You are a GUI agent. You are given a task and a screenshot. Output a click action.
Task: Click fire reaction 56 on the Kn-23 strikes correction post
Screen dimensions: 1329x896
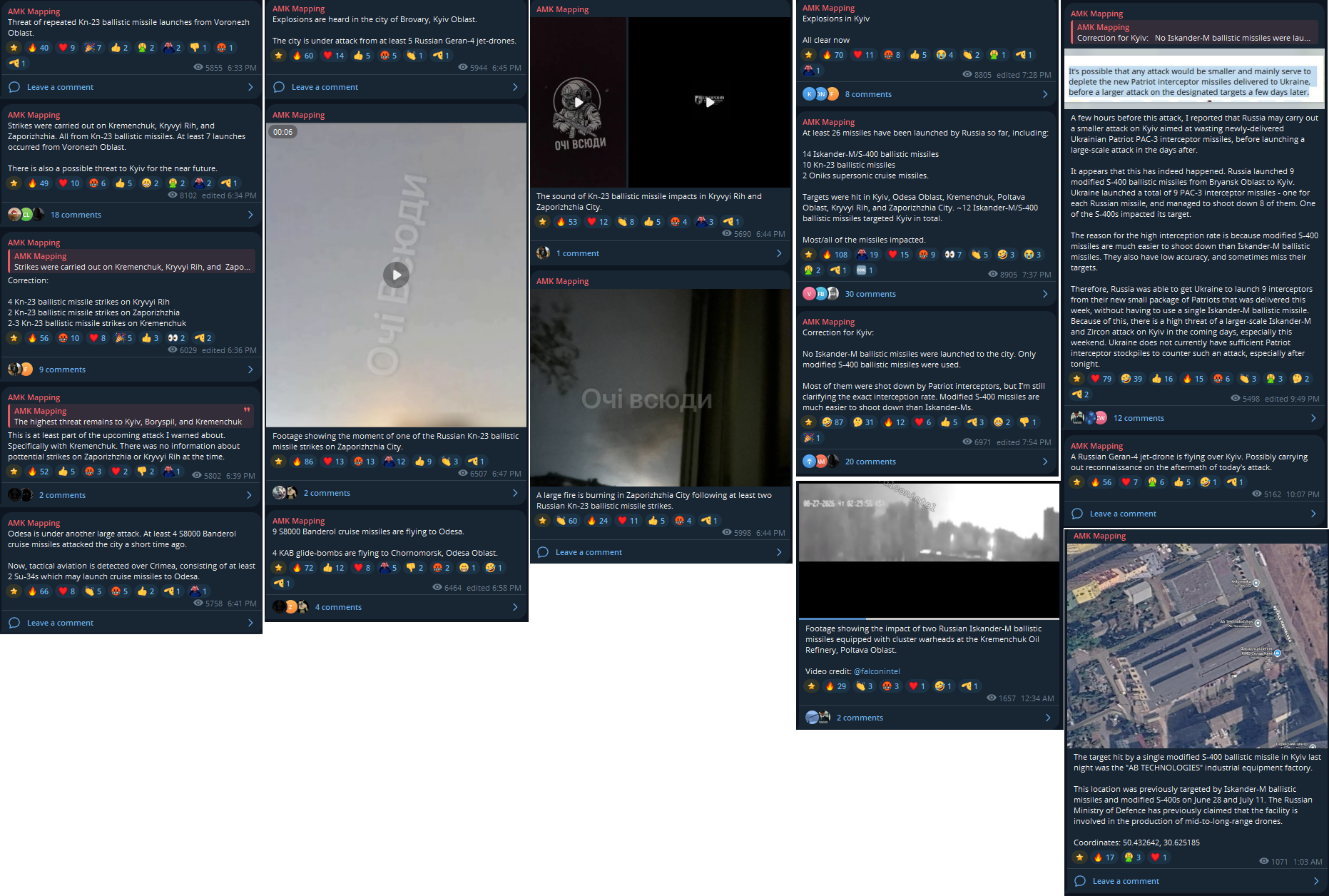click(x=39, y=338)
